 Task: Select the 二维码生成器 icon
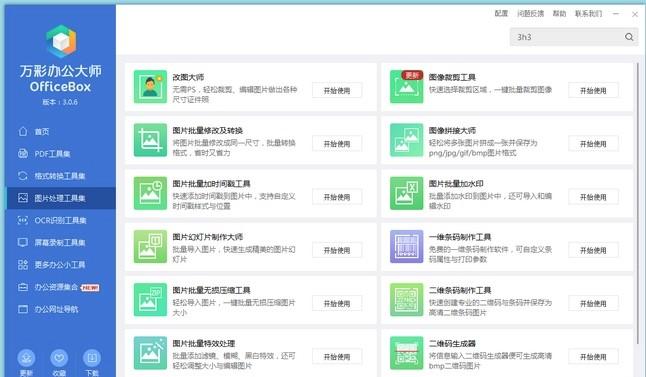click(406, 353)
